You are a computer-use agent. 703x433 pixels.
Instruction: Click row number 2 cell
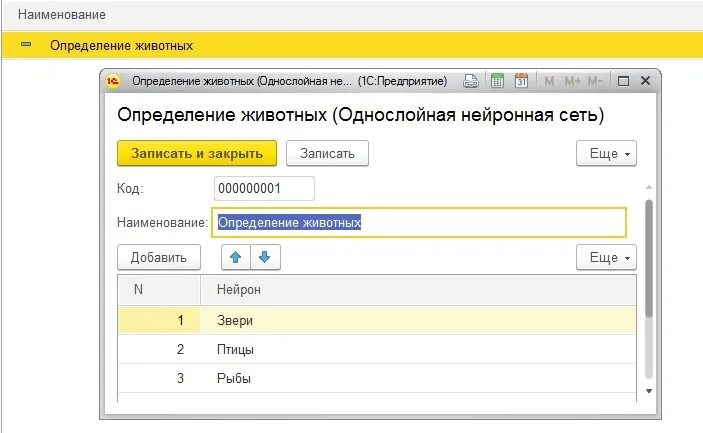pos(159,349)
